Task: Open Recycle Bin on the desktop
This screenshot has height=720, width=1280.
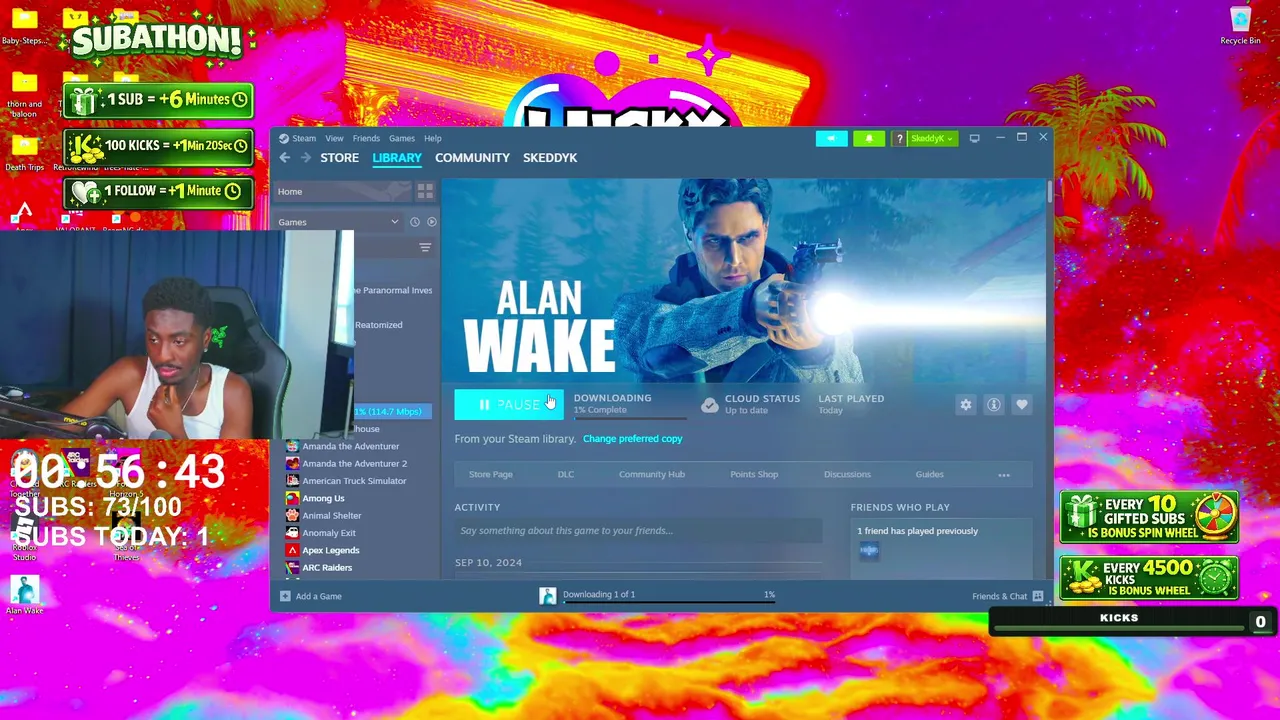Action: pos(1240,27)
